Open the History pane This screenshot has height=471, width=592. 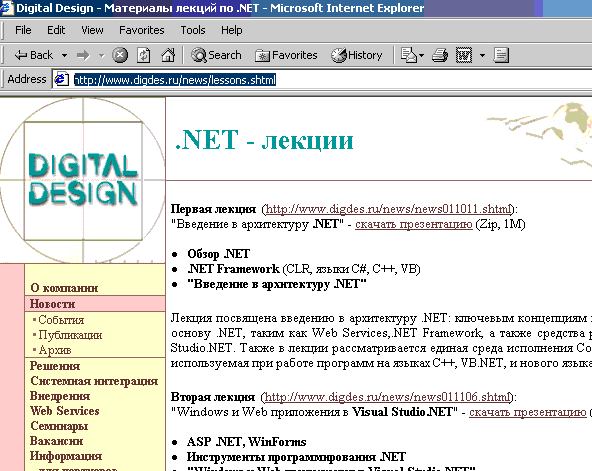[357, 55]
